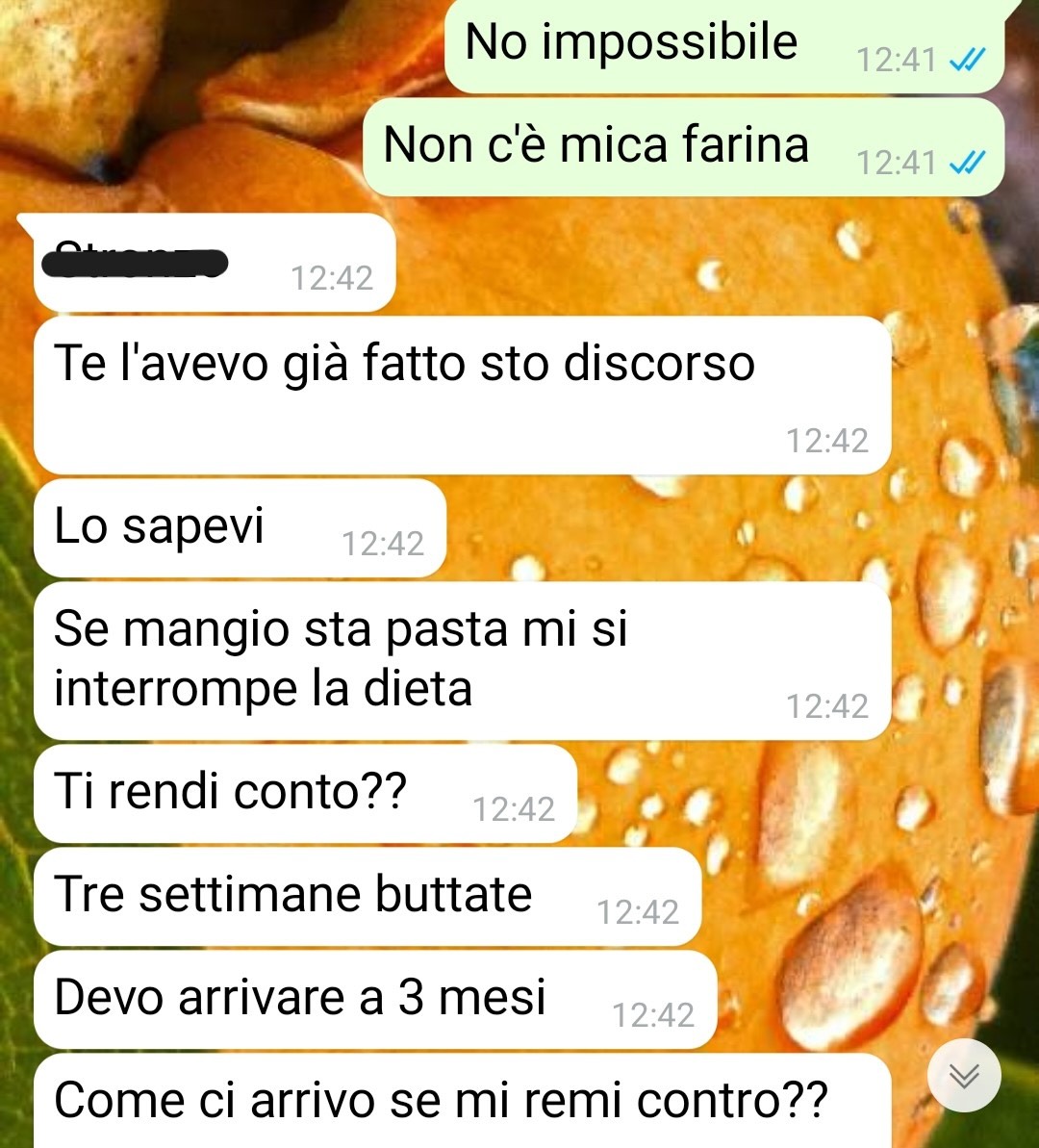Screen dimensions: 1039x1148
Task: Tap the timestamp on 'Devo arrivare a 3 mesi'
Action: click(x=653, y=1015)
